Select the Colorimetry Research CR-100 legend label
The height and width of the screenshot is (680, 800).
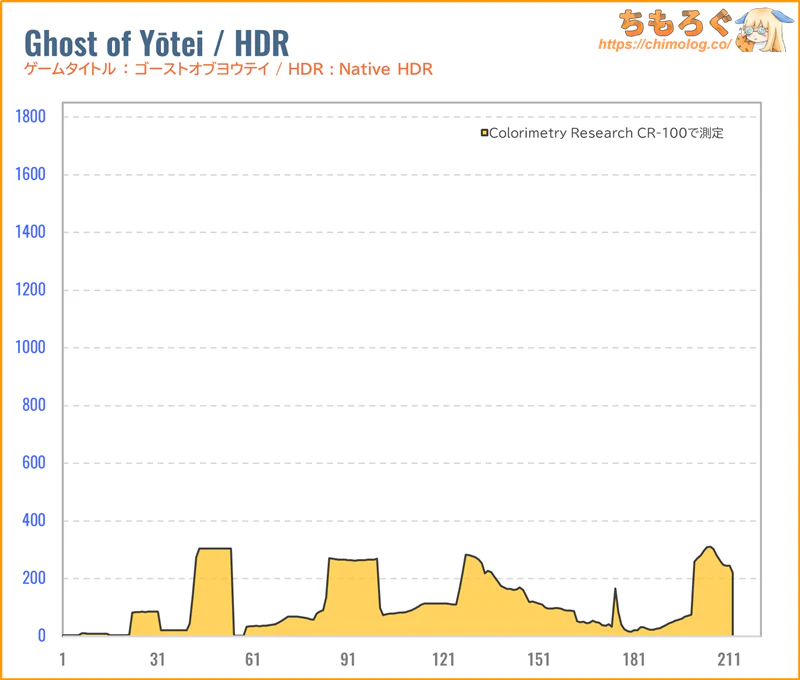click(x=605, y=133)
